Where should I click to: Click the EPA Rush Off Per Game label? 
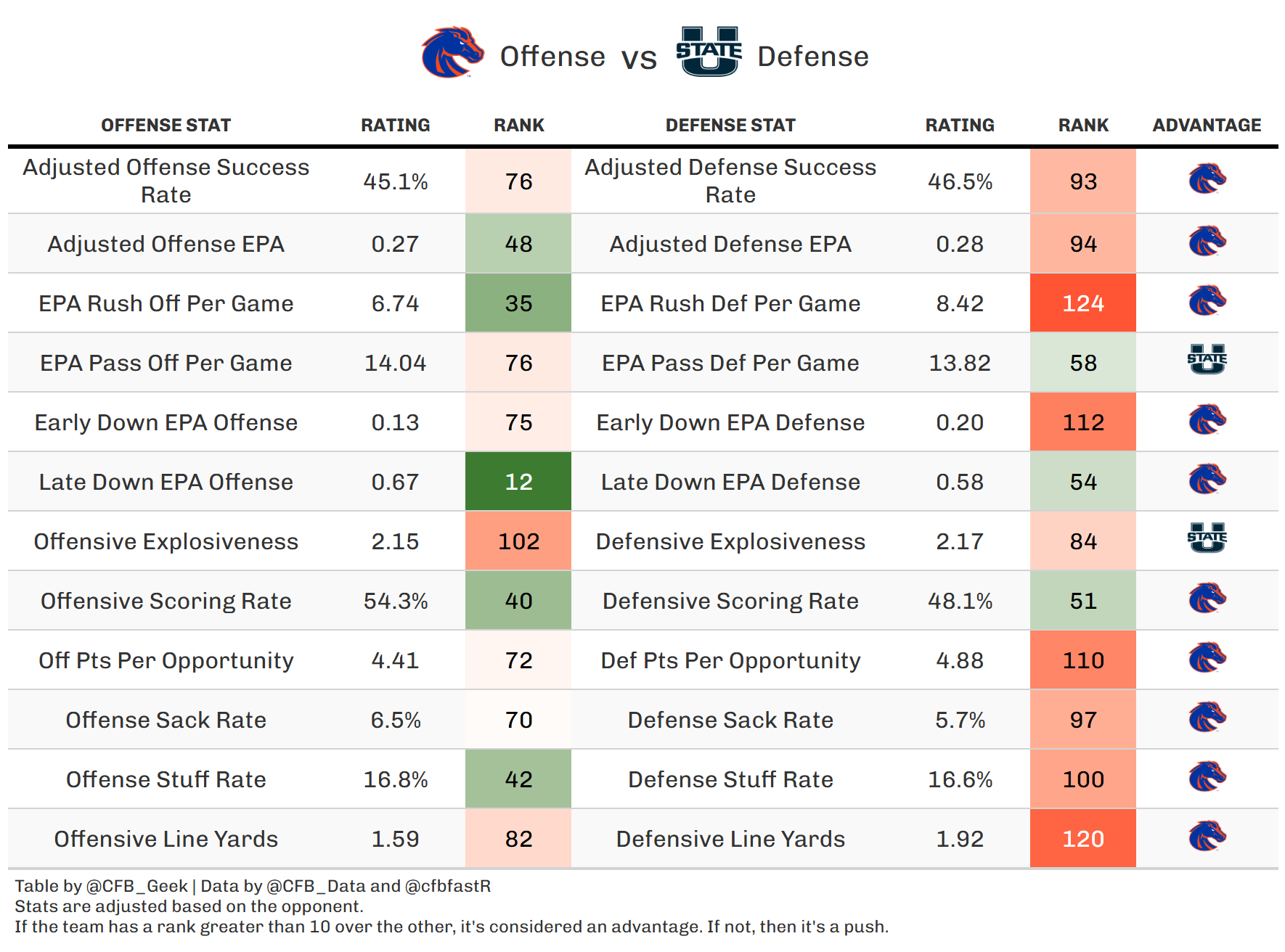tap(166, 303)
